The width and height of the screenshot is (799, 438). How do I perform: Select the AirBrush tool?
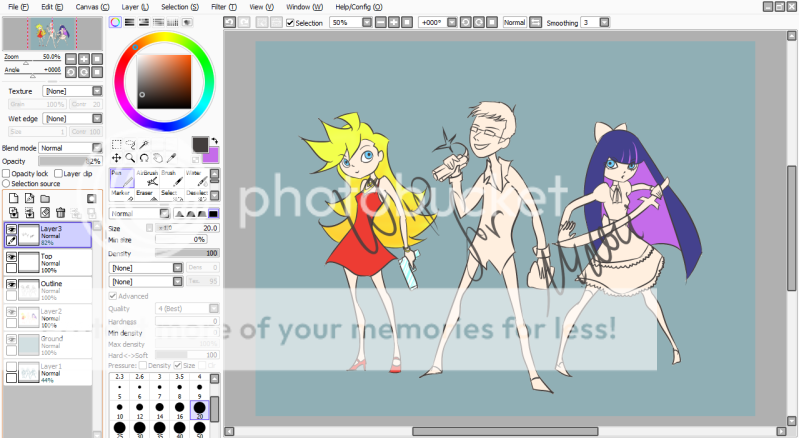coord(144,177)
